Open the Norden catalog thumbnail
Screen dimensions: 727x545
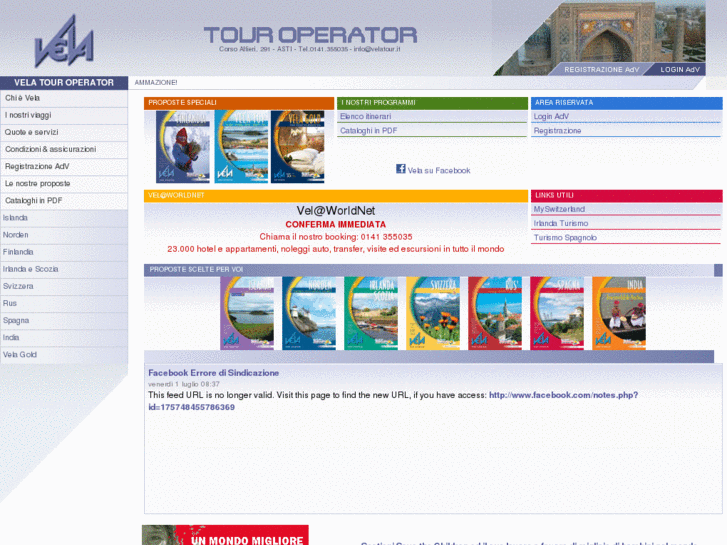click(309, 313)
